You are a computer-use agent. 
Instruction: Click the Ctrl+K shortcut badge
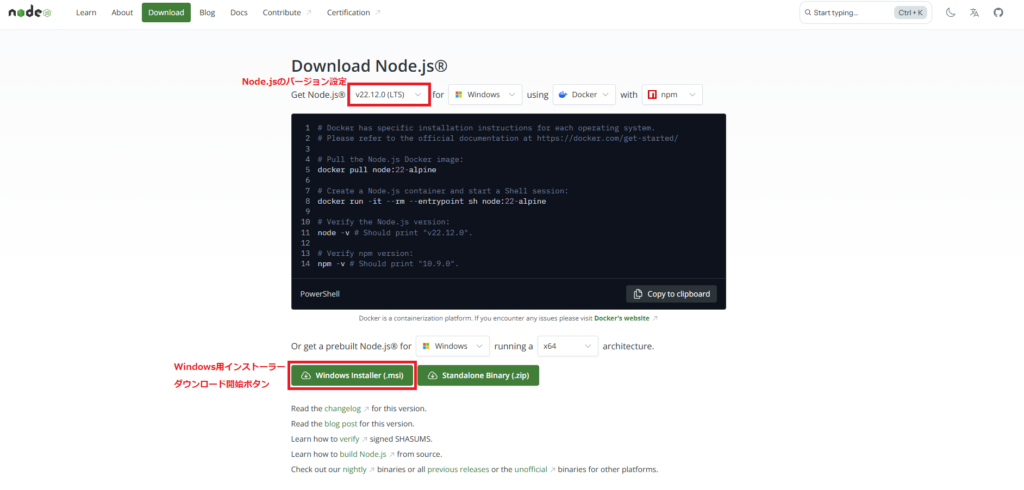point(910,12)
